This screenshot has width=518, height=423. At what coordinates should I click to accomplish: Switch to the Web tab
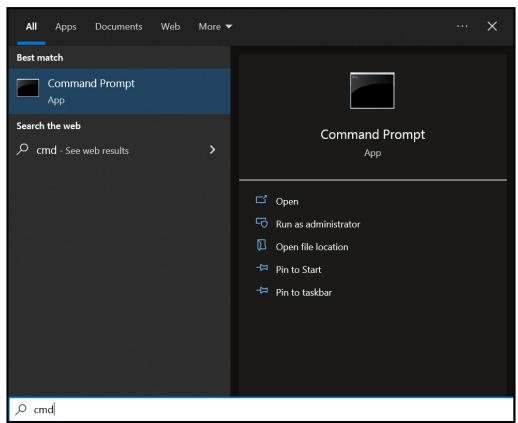click(170, 27)
